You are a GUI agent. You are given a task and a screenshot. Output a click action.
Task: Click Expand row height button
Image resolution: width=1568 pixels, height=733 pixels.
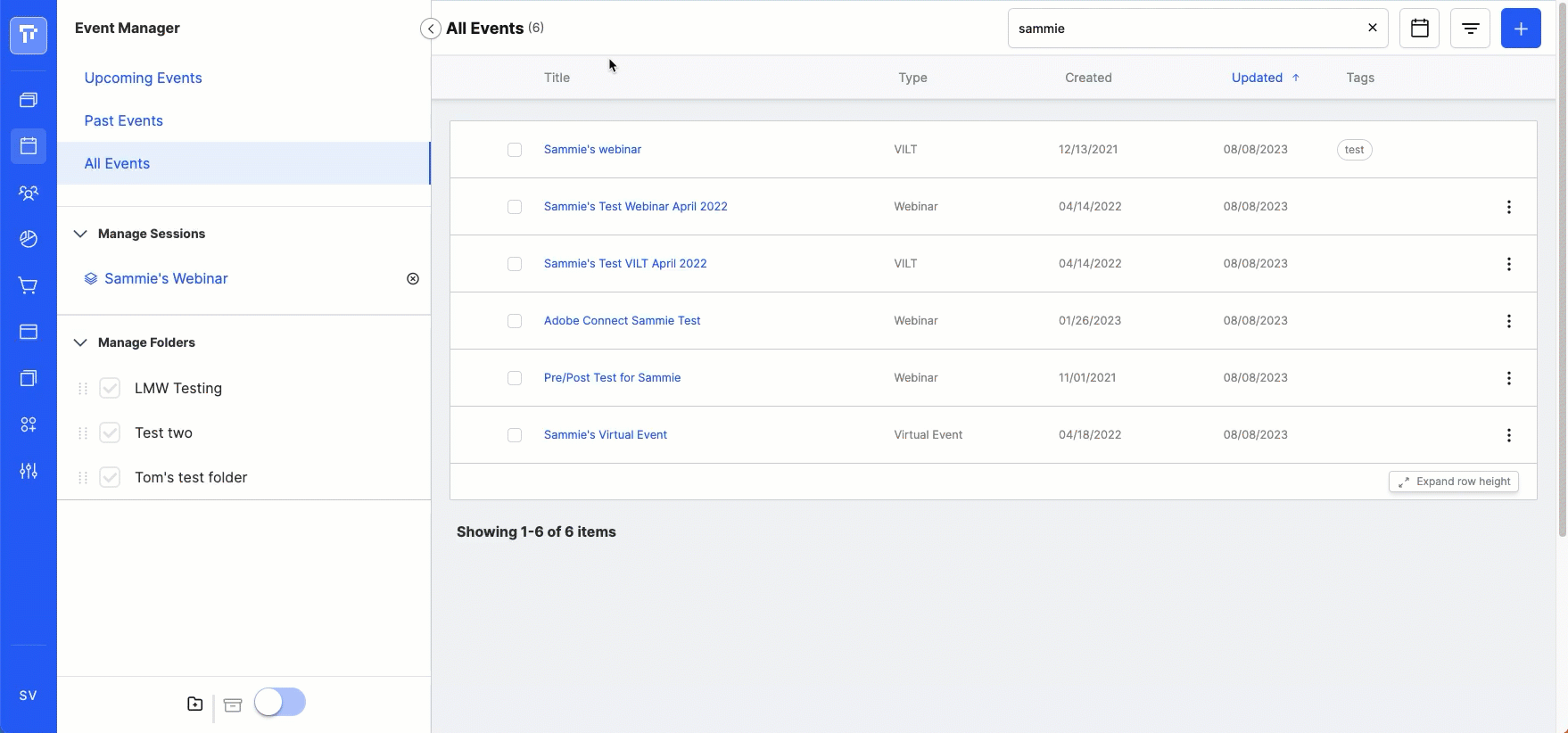tap(1454, 482)
